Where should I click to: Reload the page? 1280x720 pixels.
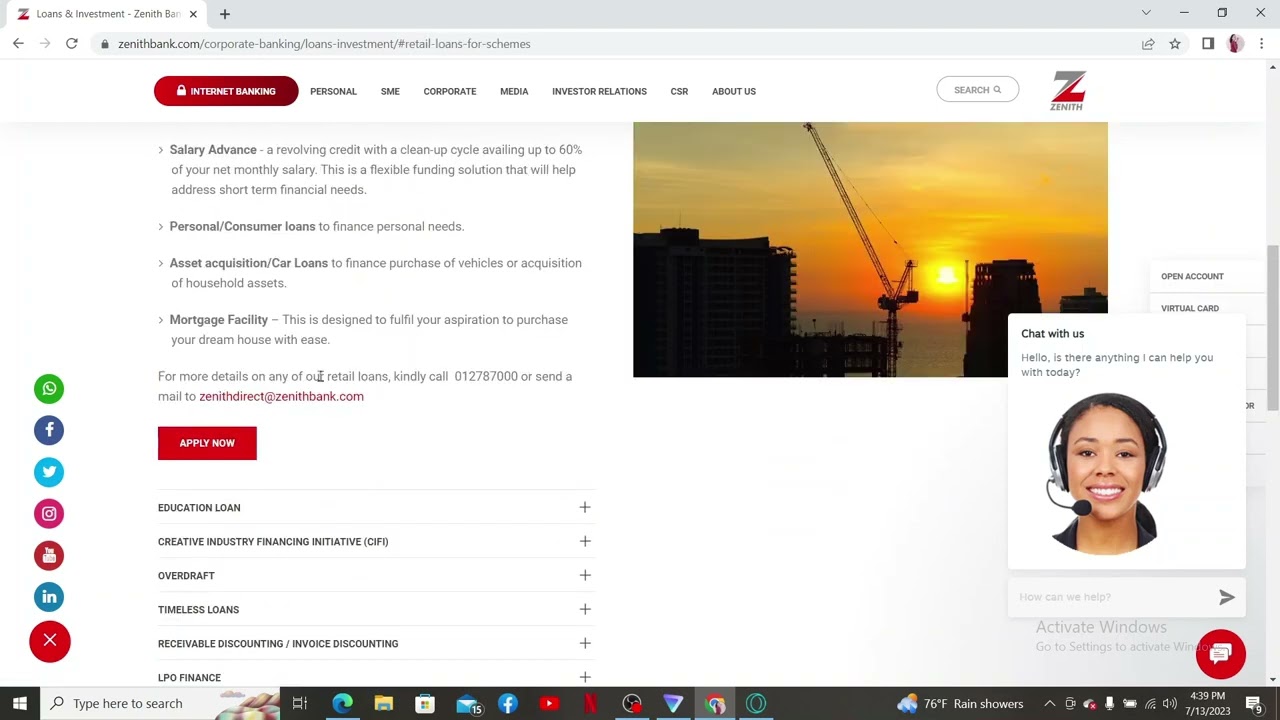(72, 44)
